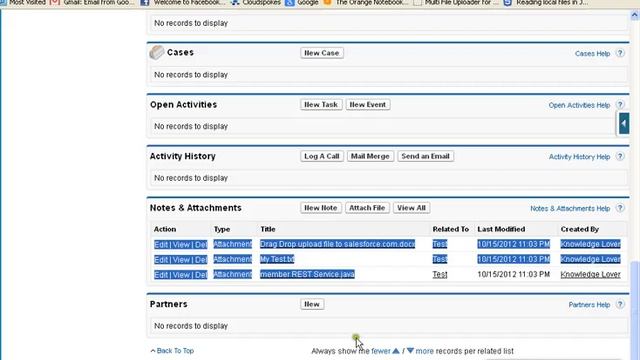Open the Notes & Attachments Help link

570,209
